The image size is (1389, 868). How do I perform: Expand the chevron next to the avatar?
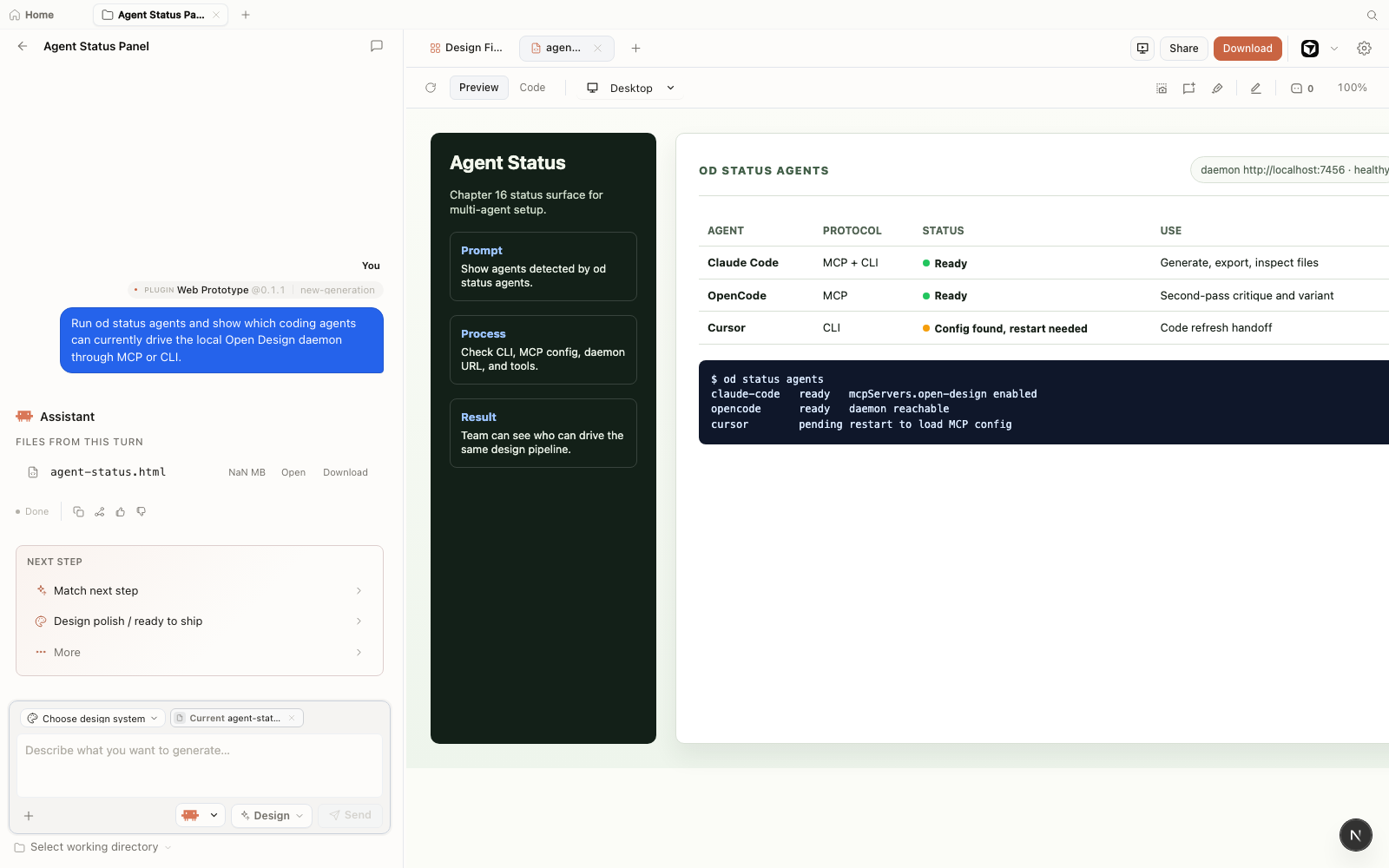click(x=1334, y=49)
